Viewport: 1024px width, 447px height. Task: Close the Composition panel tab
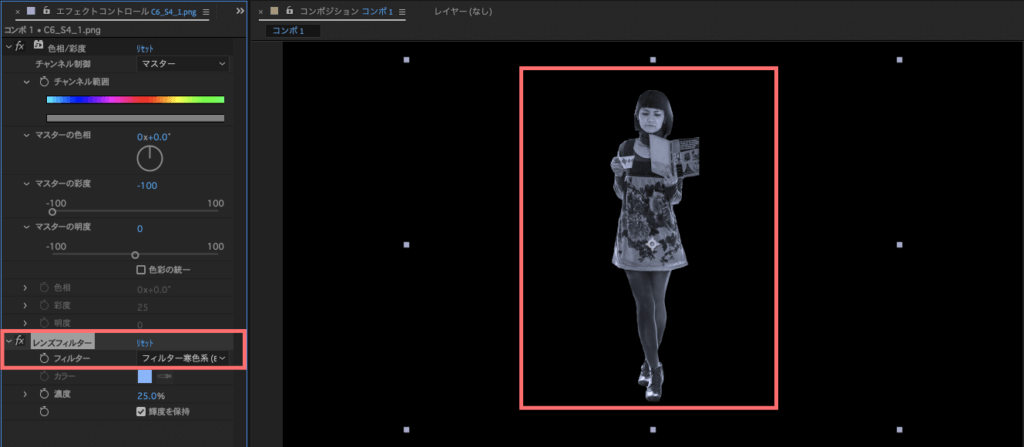[x=260, y=12]
